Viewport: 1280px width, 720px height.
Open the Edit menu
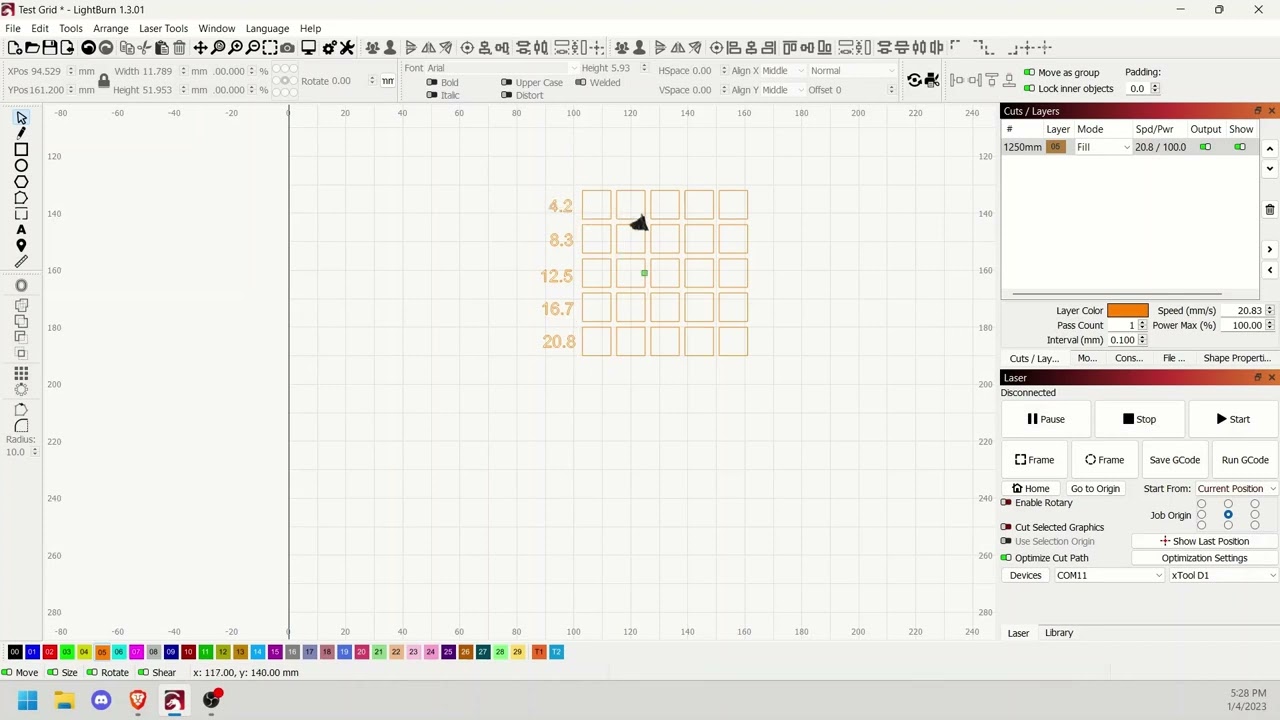[40, 28]
